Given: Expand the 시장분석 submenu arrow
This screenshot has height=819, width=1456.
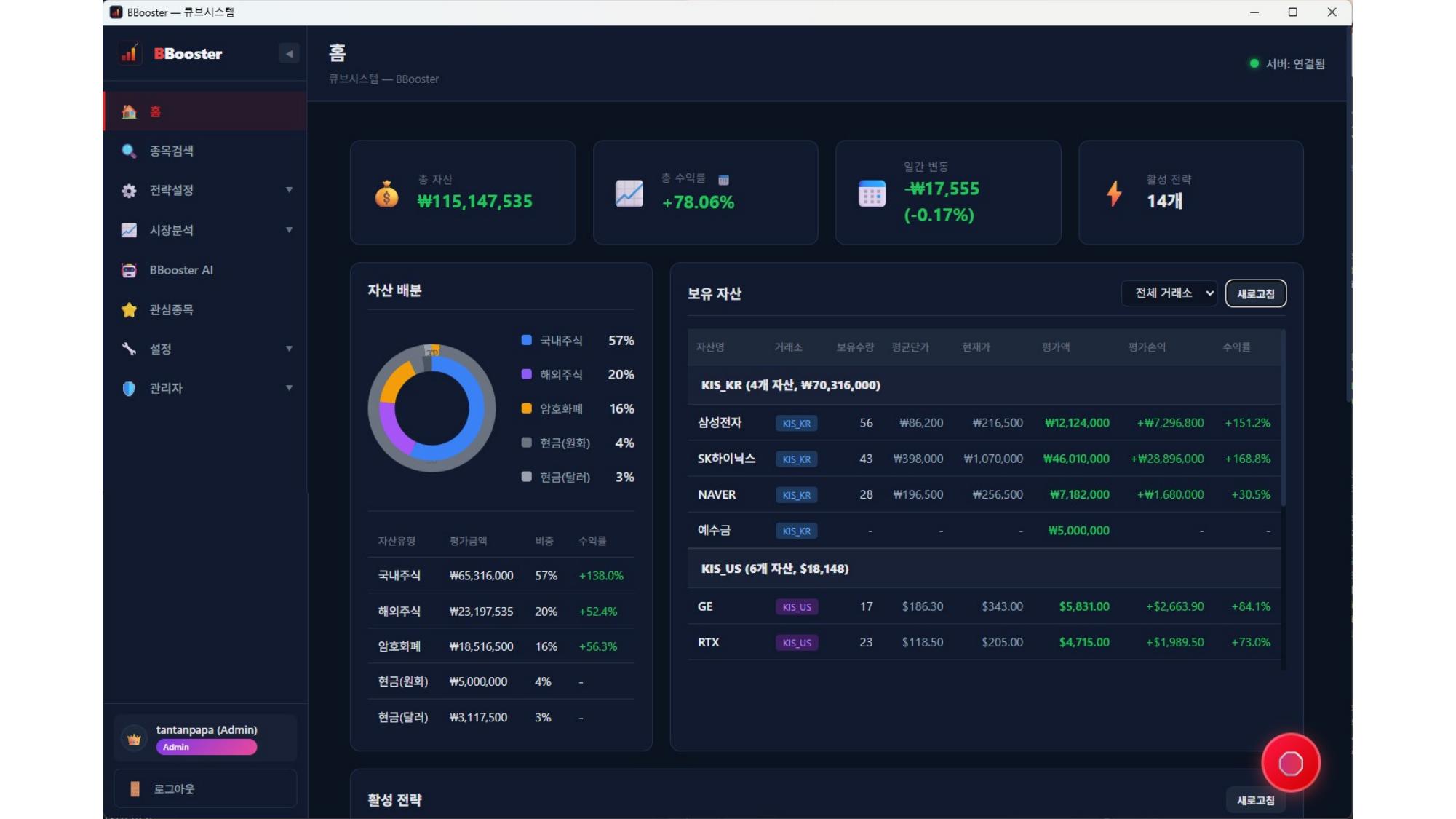Looking at the screenshot, I should [289, 230].
